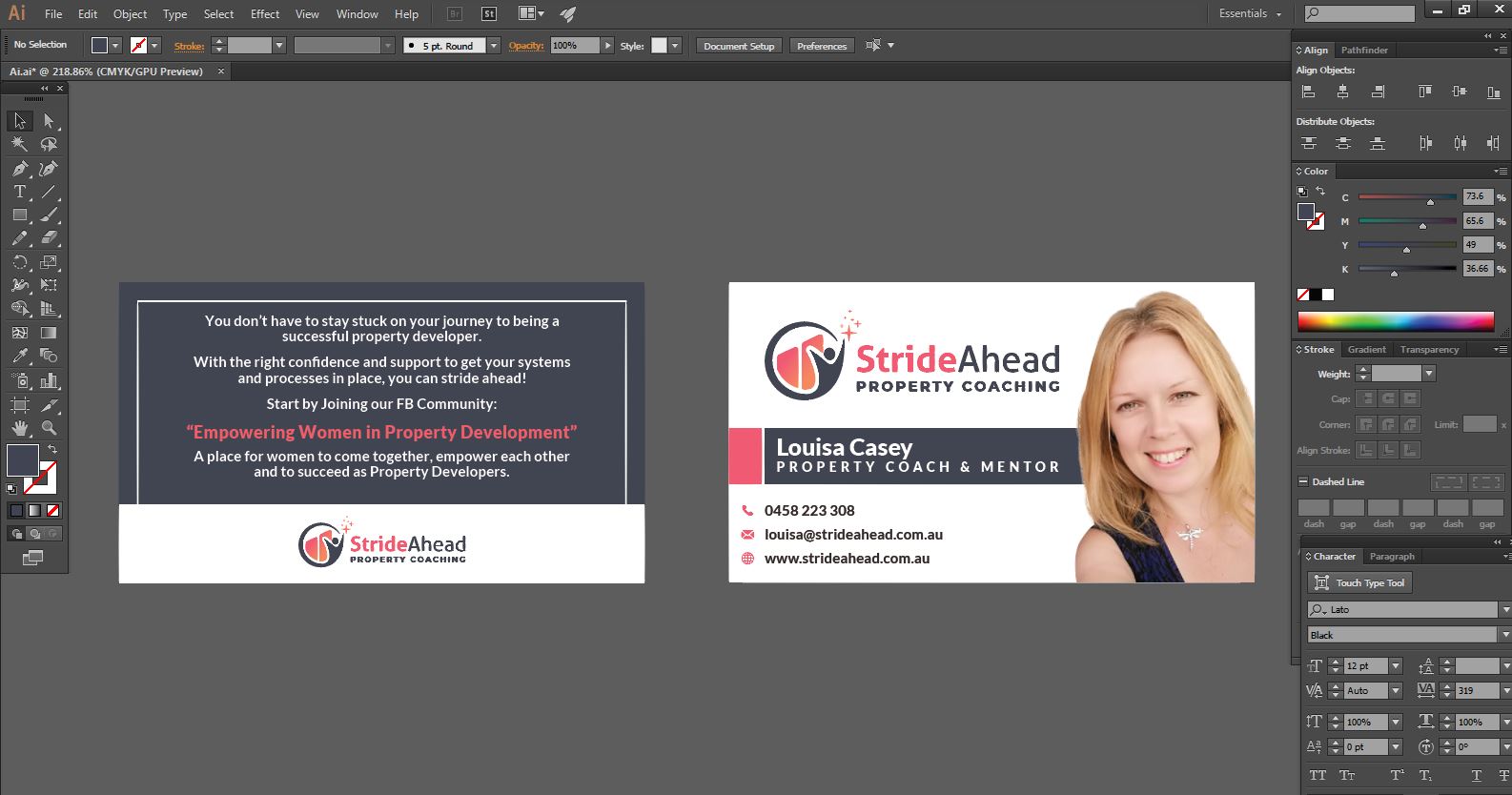Click the Preferences button
This screenshot has height=795, width=1512.
[822, 46]
